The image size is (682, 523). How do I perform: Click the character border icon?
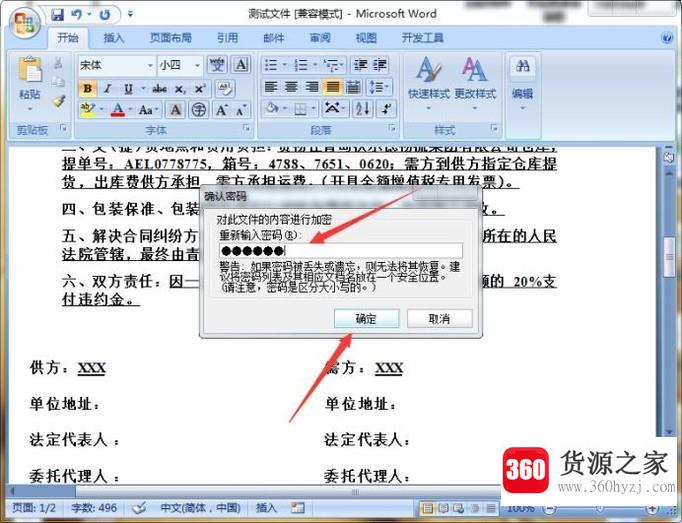pyautogui.click(x=241, y=65)
